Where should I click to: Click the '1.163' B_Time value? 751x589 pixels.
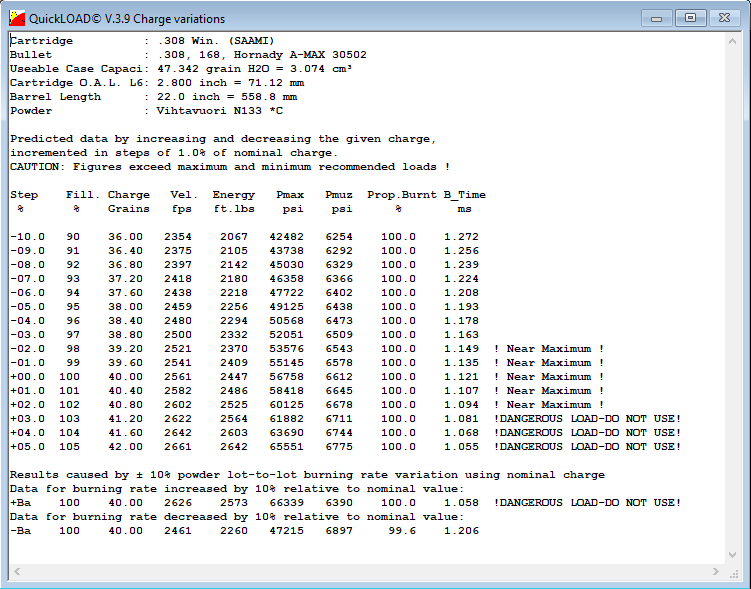(x=461, y=335)
